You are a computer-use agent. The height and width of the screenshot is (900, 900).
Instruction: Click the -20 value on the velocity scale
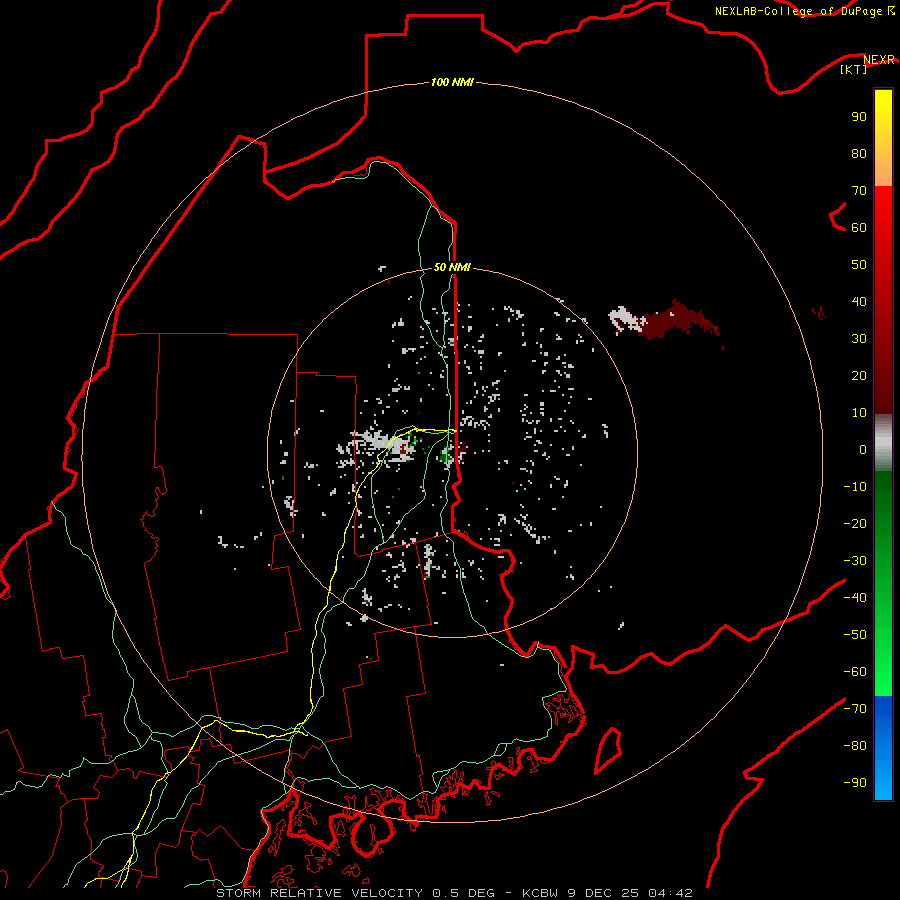855,523
